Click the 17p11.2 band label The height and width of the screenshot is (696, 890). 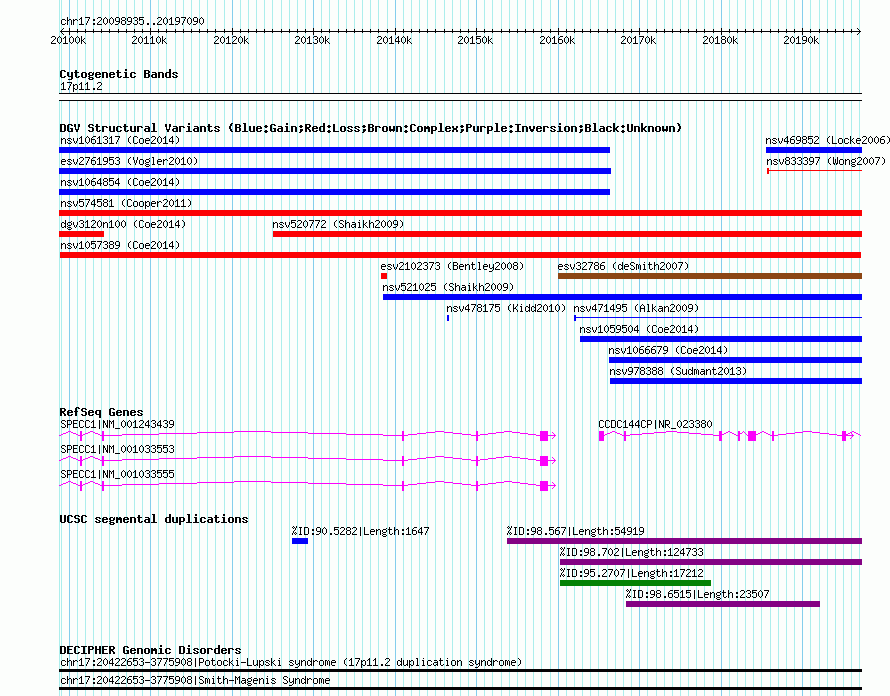[x=81, y=86]
